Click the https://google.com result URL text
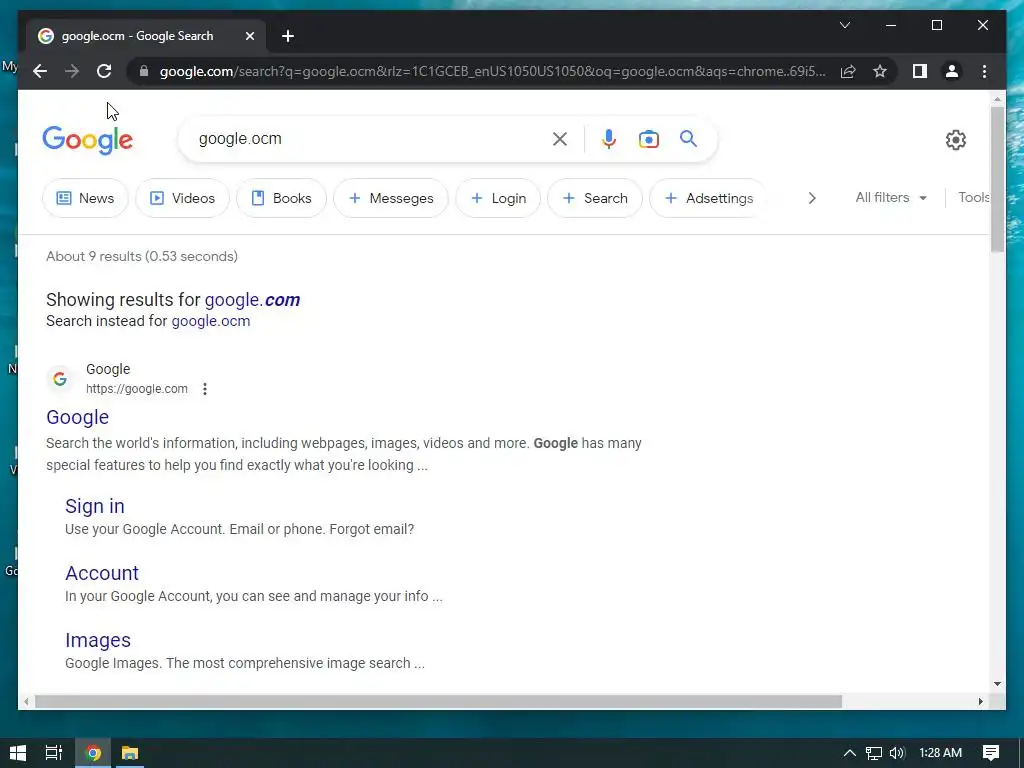This screenshot has height=768, width=1024. (x=136, y=389)
